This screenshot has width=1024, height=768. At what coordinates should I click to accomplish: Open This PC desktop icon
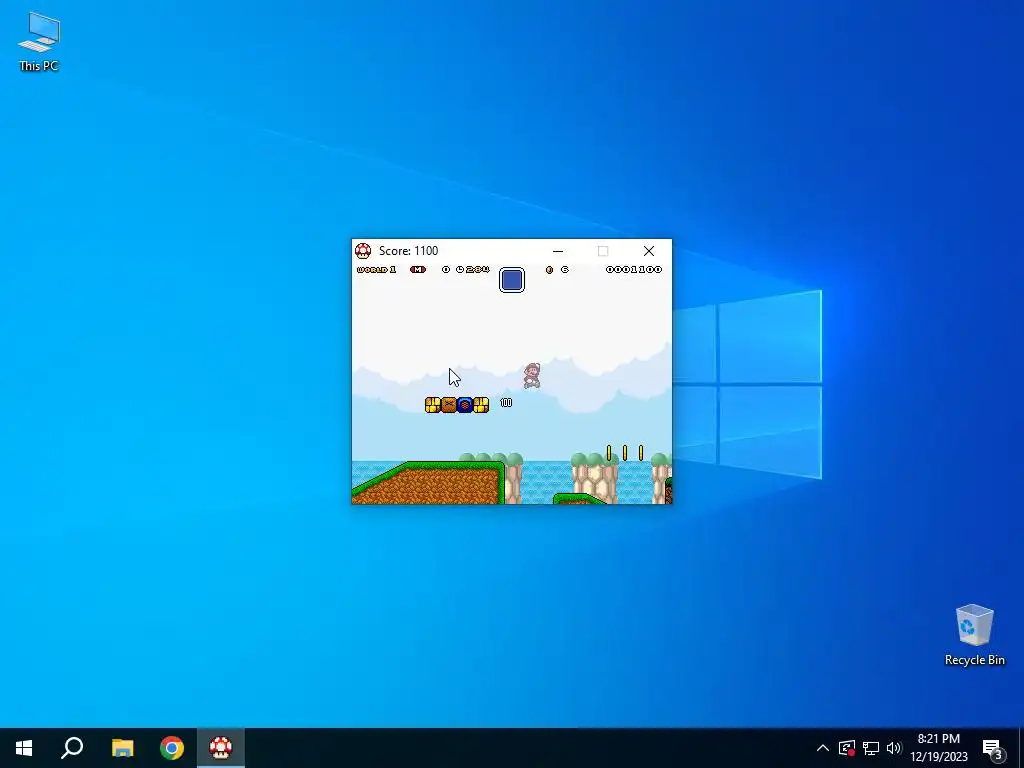click(x=39, y=42)
